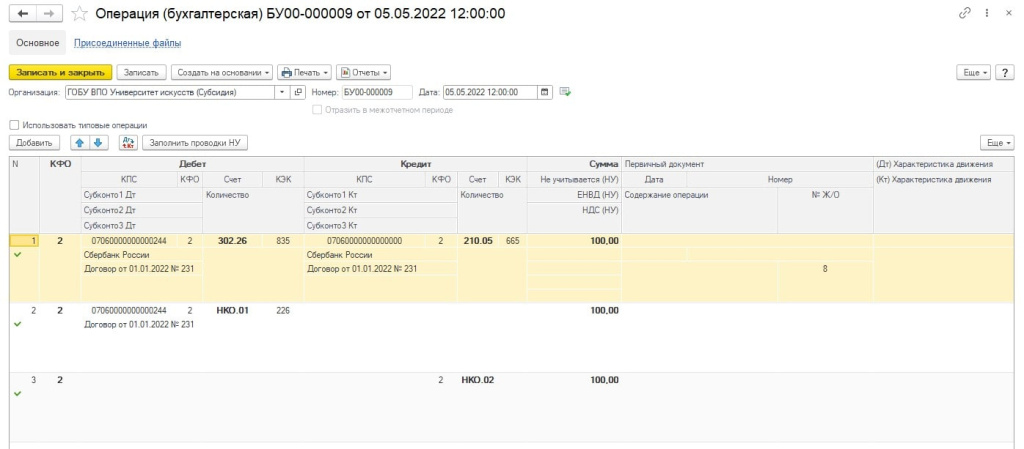Enable 'Использовать типовые операции' checkbox

click(14, 125)
